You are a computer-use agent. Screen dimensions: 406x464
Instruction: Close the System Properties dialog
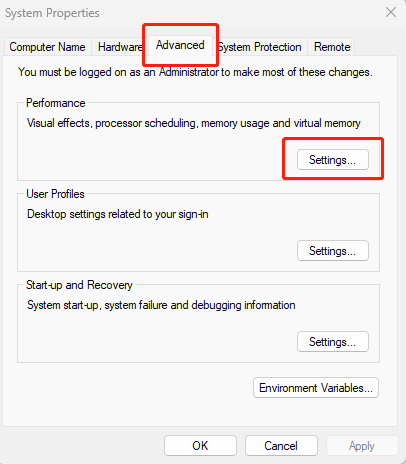pos(391,12)
